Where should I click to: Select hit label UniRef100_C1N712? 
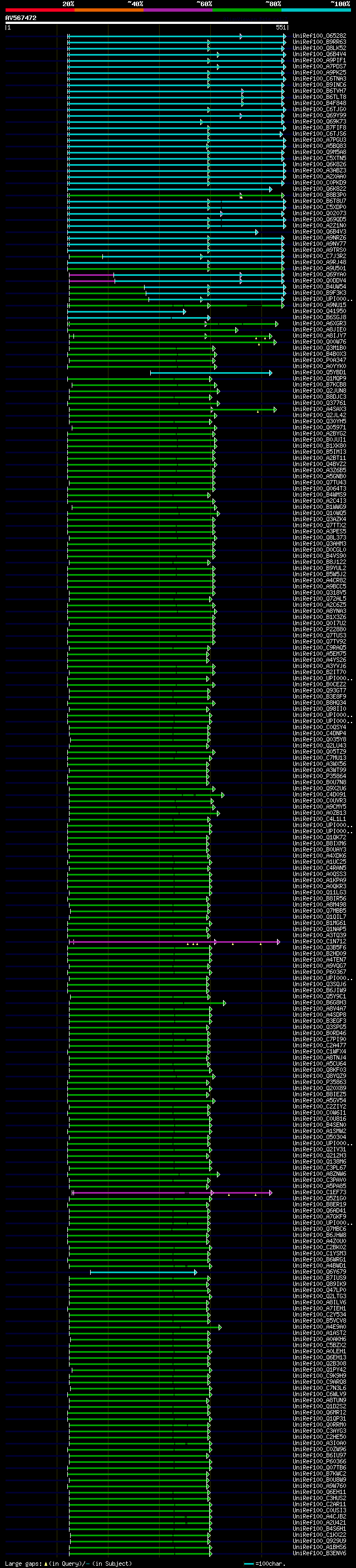(x=319, y=941)
